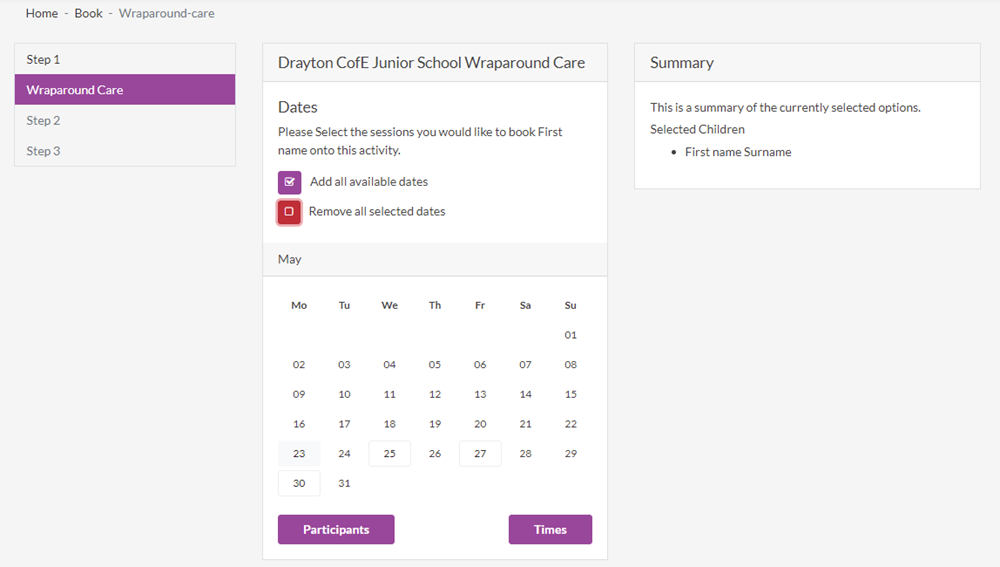The image size is (1000, 567).
Task: Click the red Remove all selected dates icon
Action: pyautogui.click(x=289, y=212)
